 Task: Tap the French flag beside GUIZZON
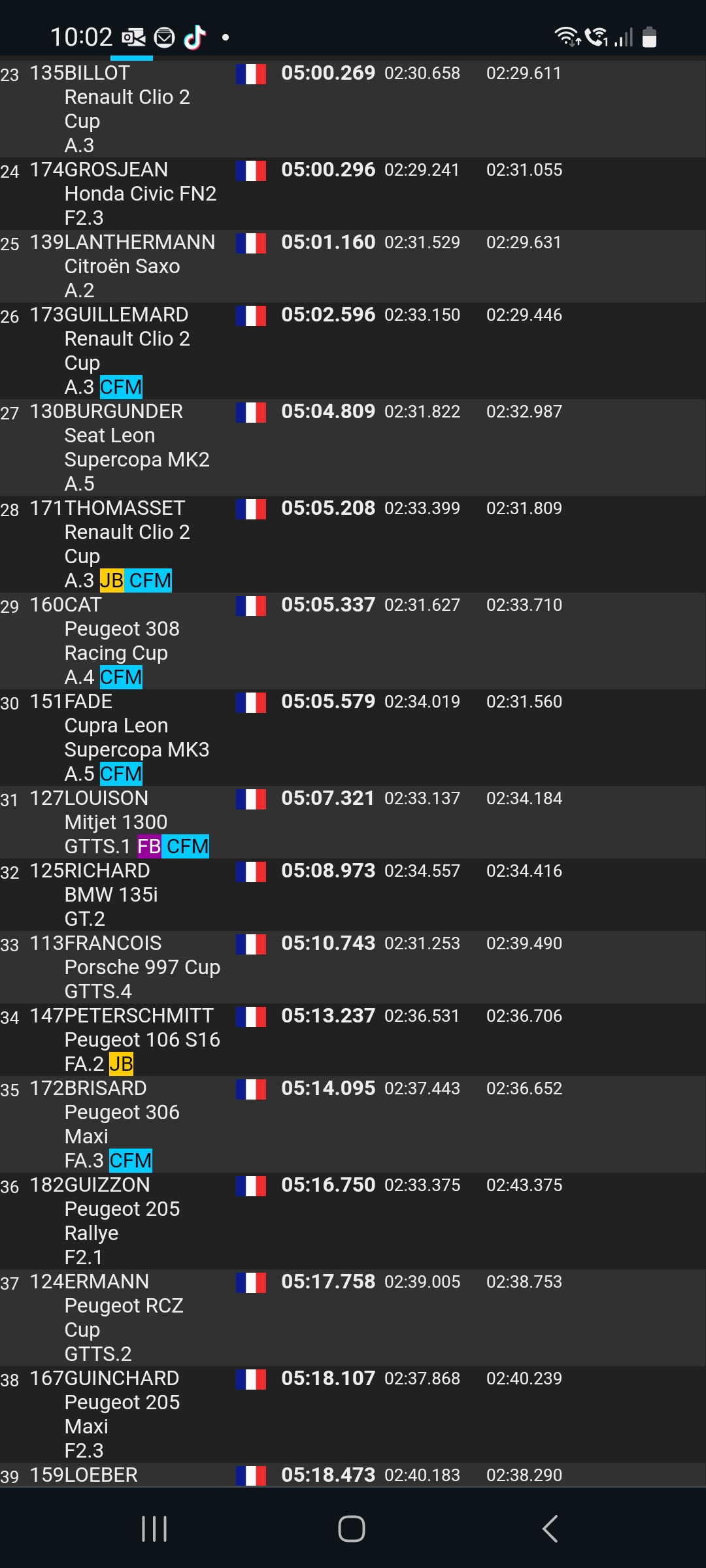[x=251, y=1186]
